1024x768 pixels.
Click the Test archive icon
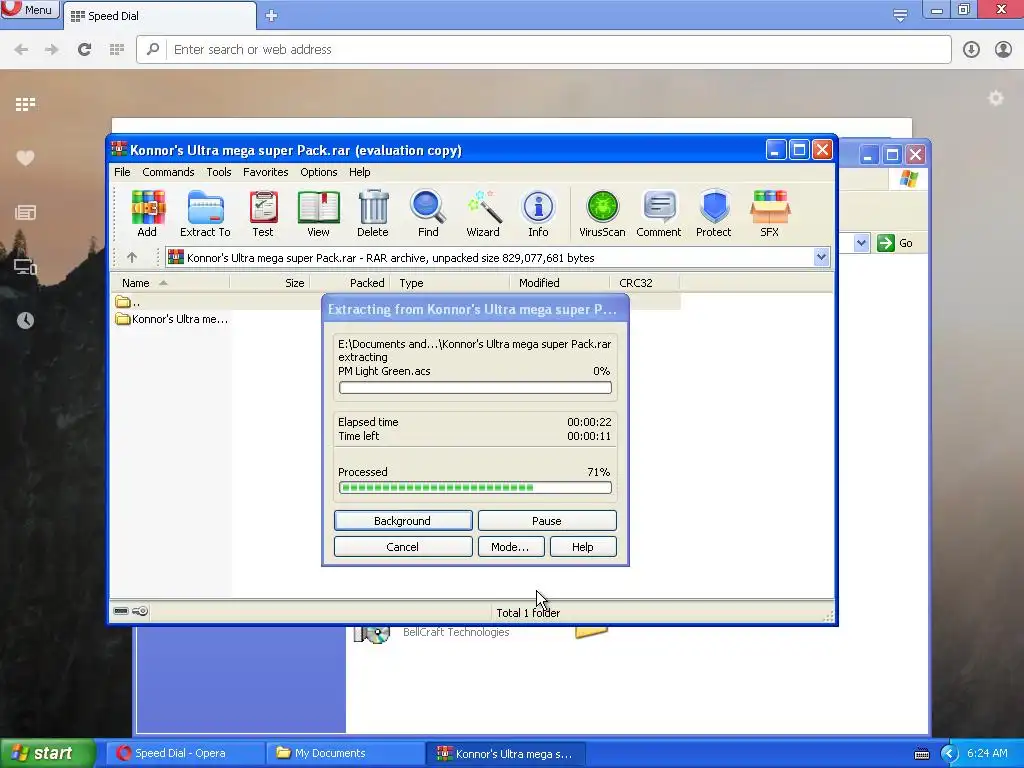tap(263, 214)
